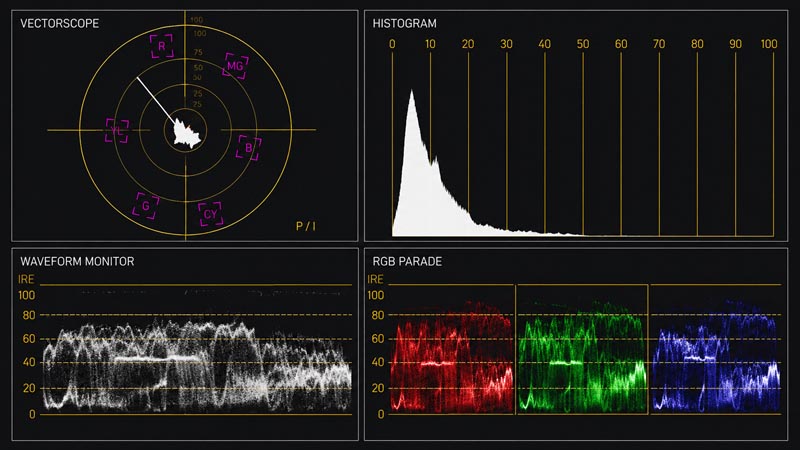Click histogram scale label 30

coord(506,44)
